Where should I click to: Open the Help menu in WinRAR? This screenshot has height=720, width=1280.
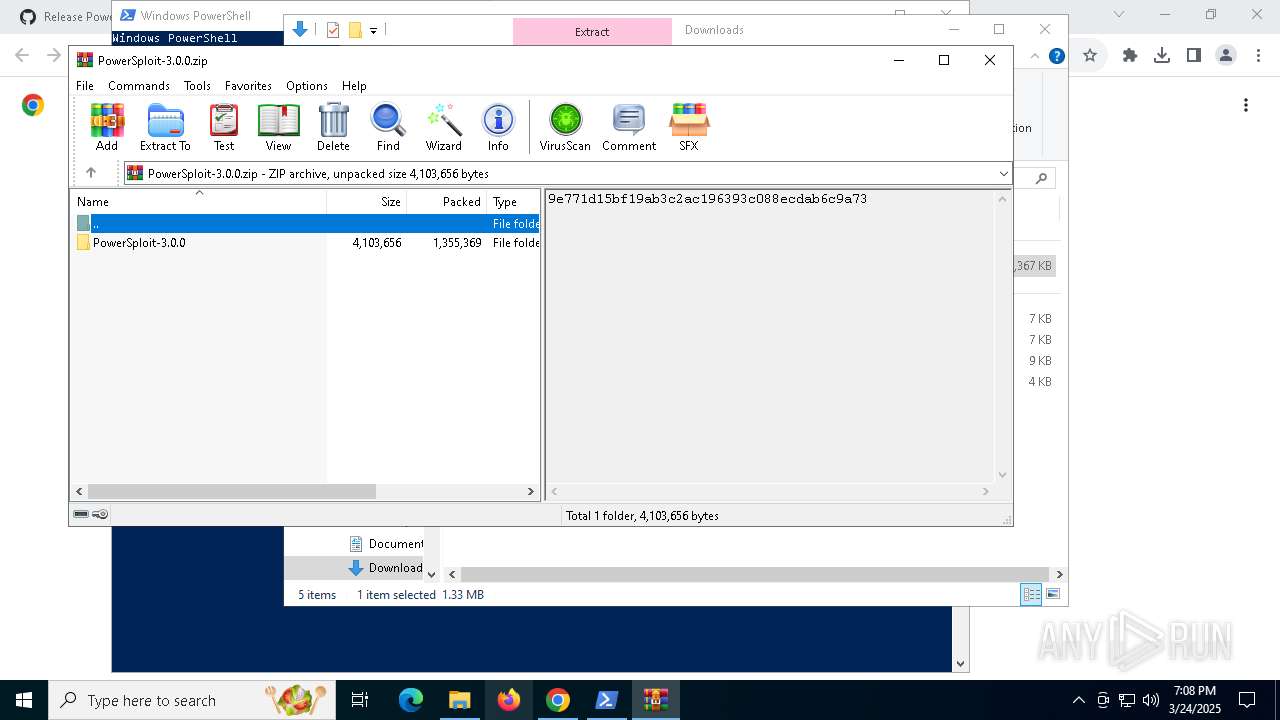tap(354, 86)
